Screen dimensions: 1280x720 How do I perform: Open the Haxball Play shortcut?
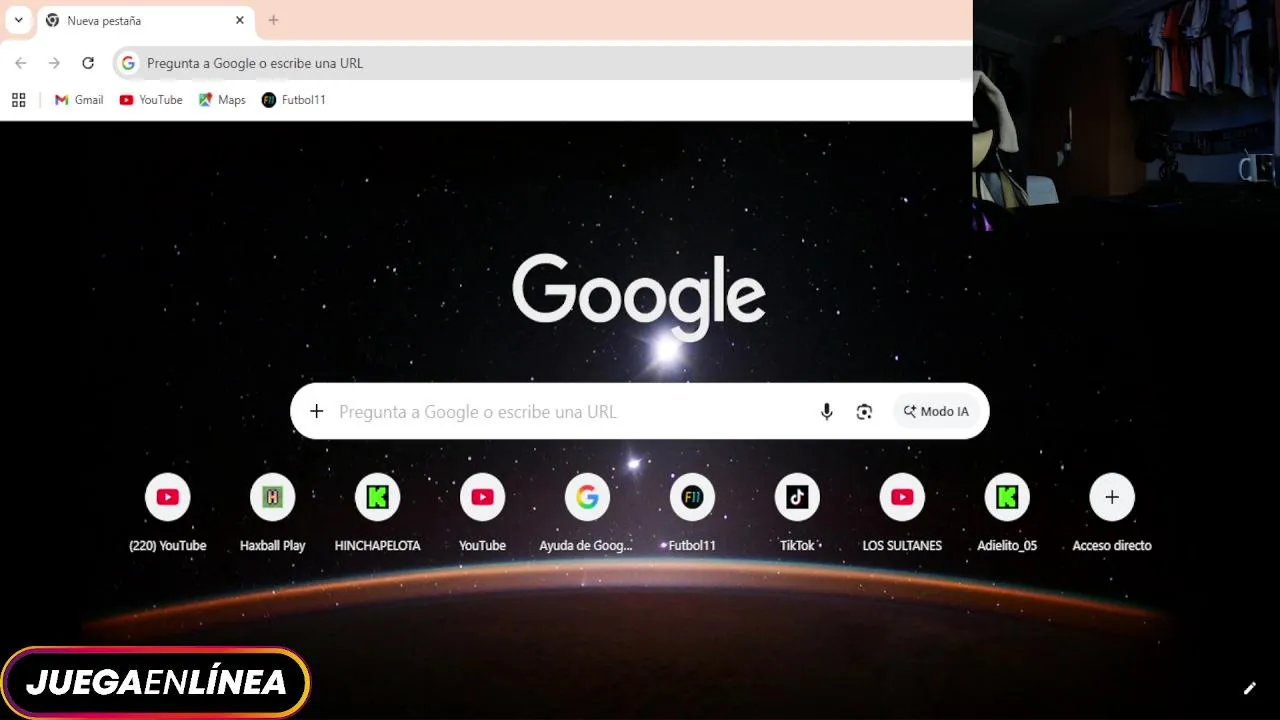(272, 513)
